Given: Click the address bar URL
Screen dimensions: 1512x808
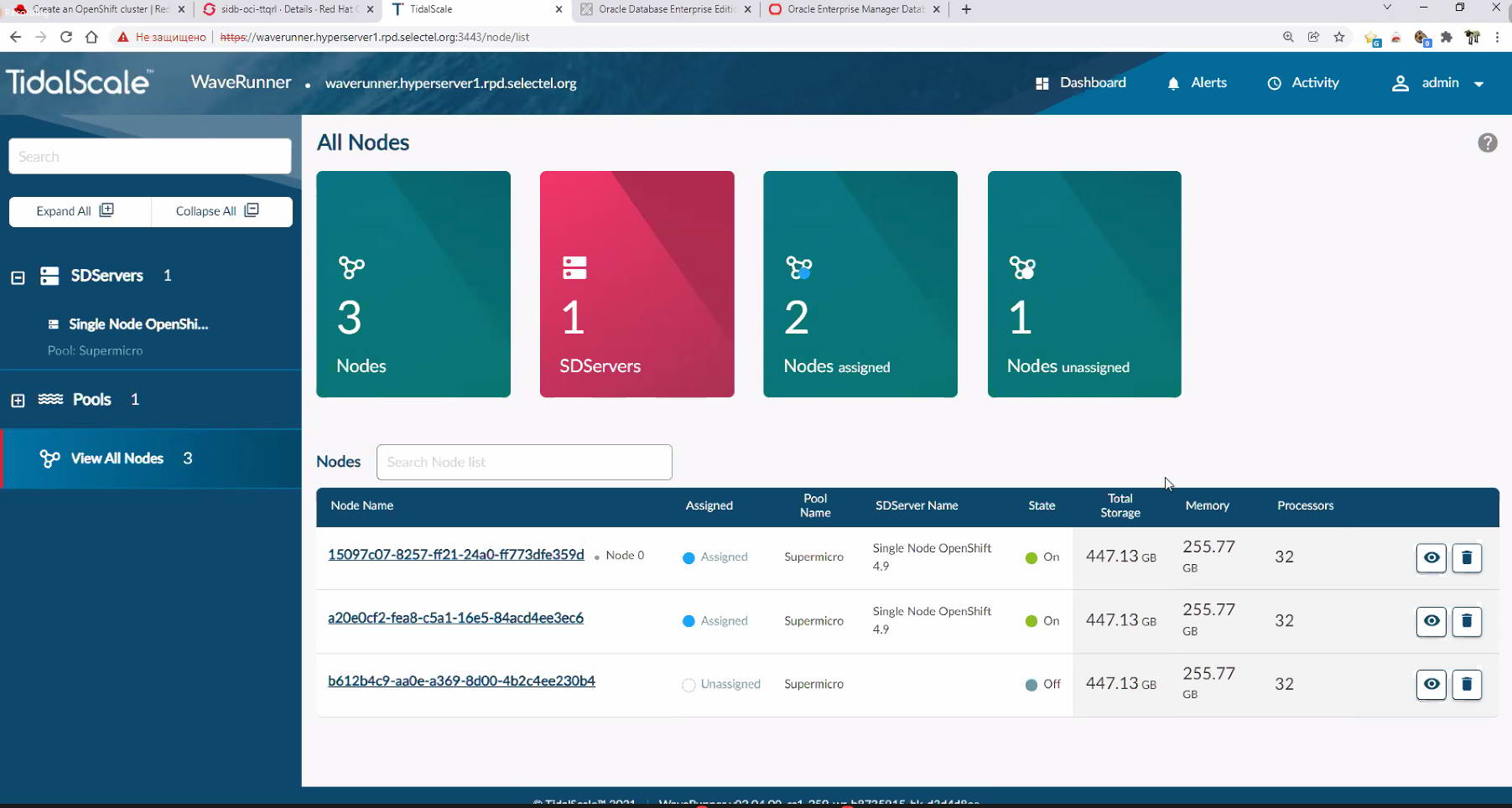Looking at the screenshot, I should [375, 37].
